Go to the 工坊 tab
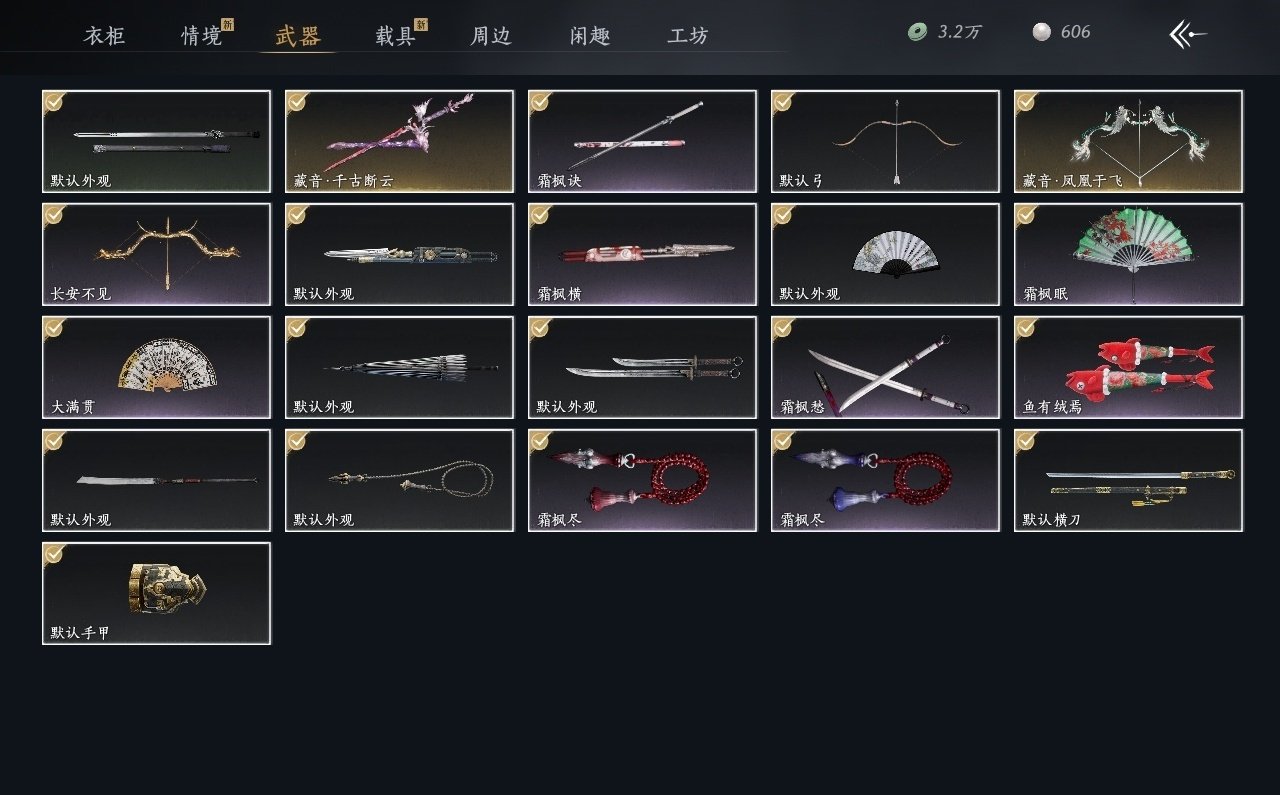1280x795 pixels. click(688, 36)
